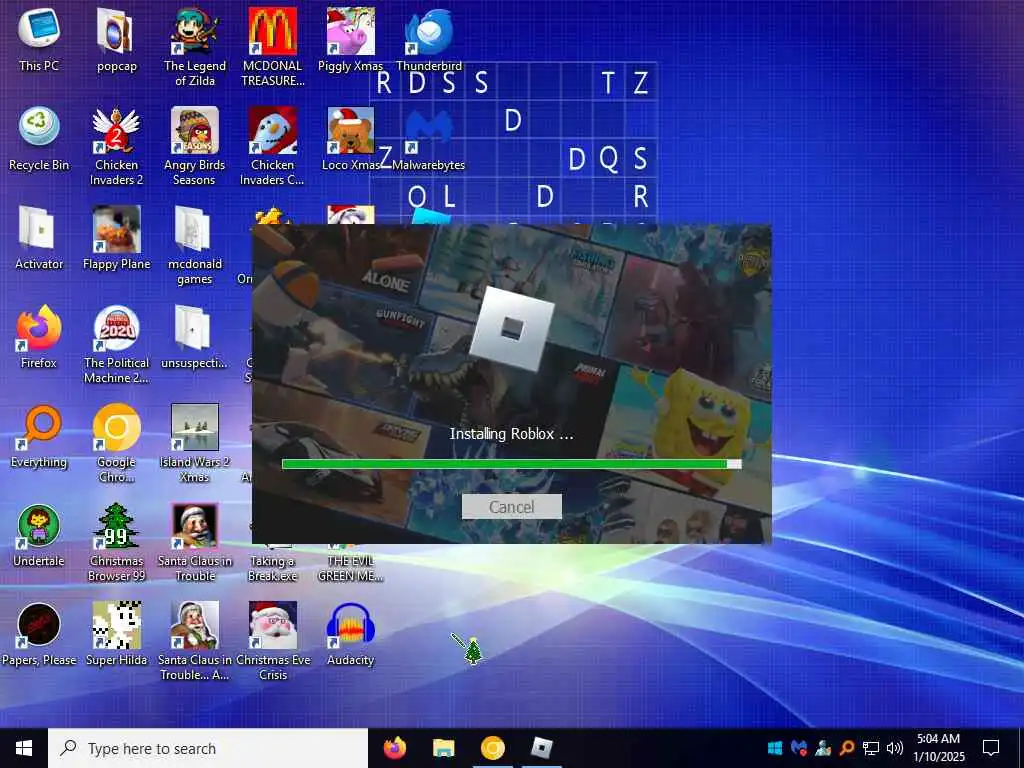The height and width of the screenshot is (768, 1024).
Task: Click the Everything tray icon
Action: (x=846, y=747)
